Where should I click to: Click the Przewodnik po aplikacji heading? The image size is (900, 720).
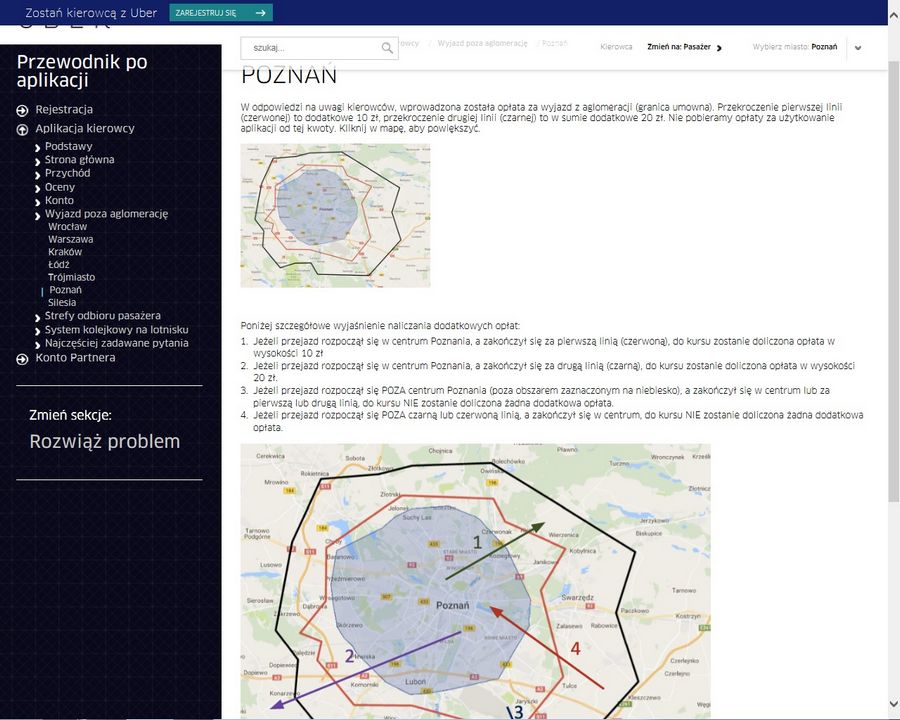[x=82, y=71]
